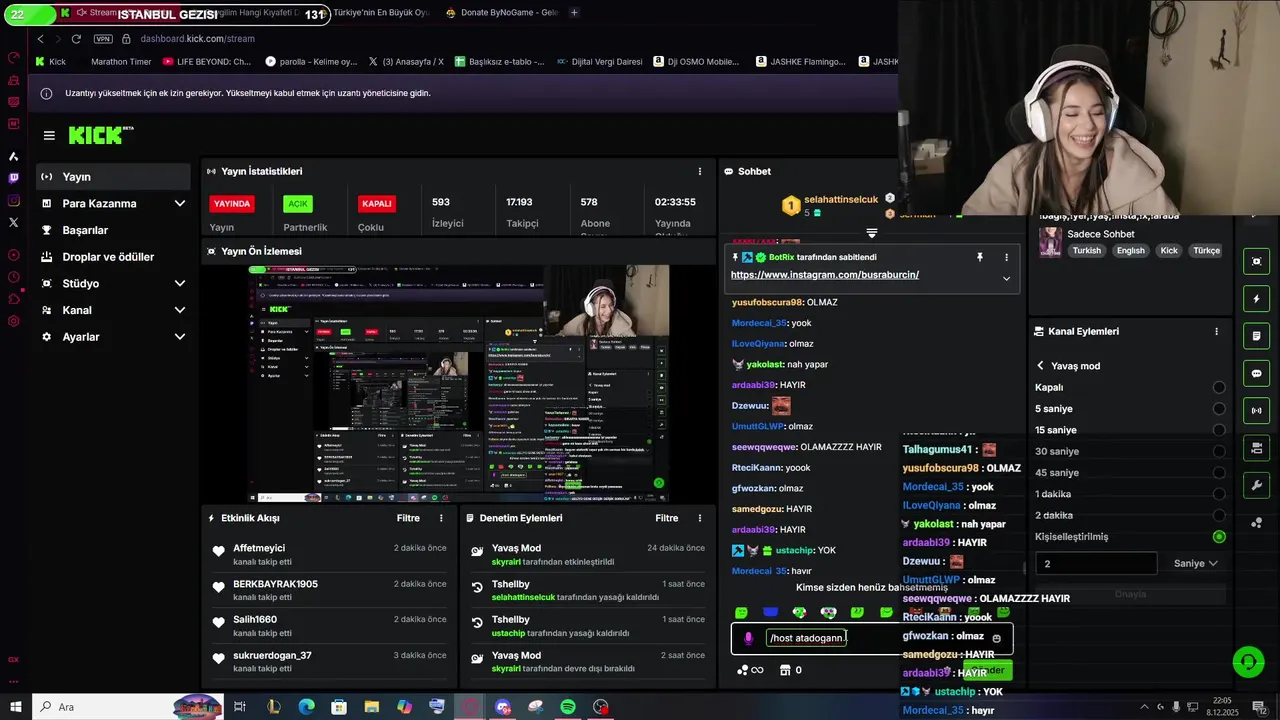Open Başarılar in the sidebar
The image size is (1280, 720).
(x=113, y=230)
